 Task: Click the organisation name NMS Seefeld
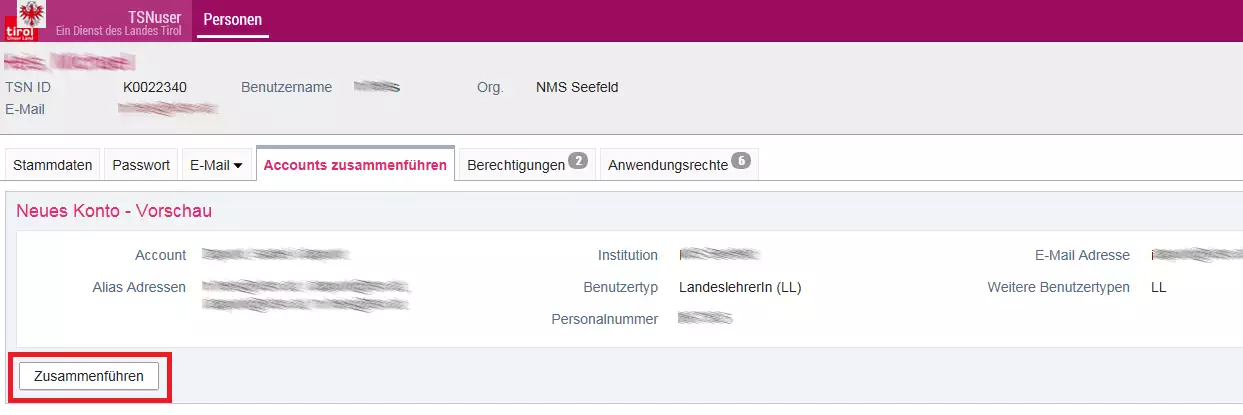click(577, 87)
